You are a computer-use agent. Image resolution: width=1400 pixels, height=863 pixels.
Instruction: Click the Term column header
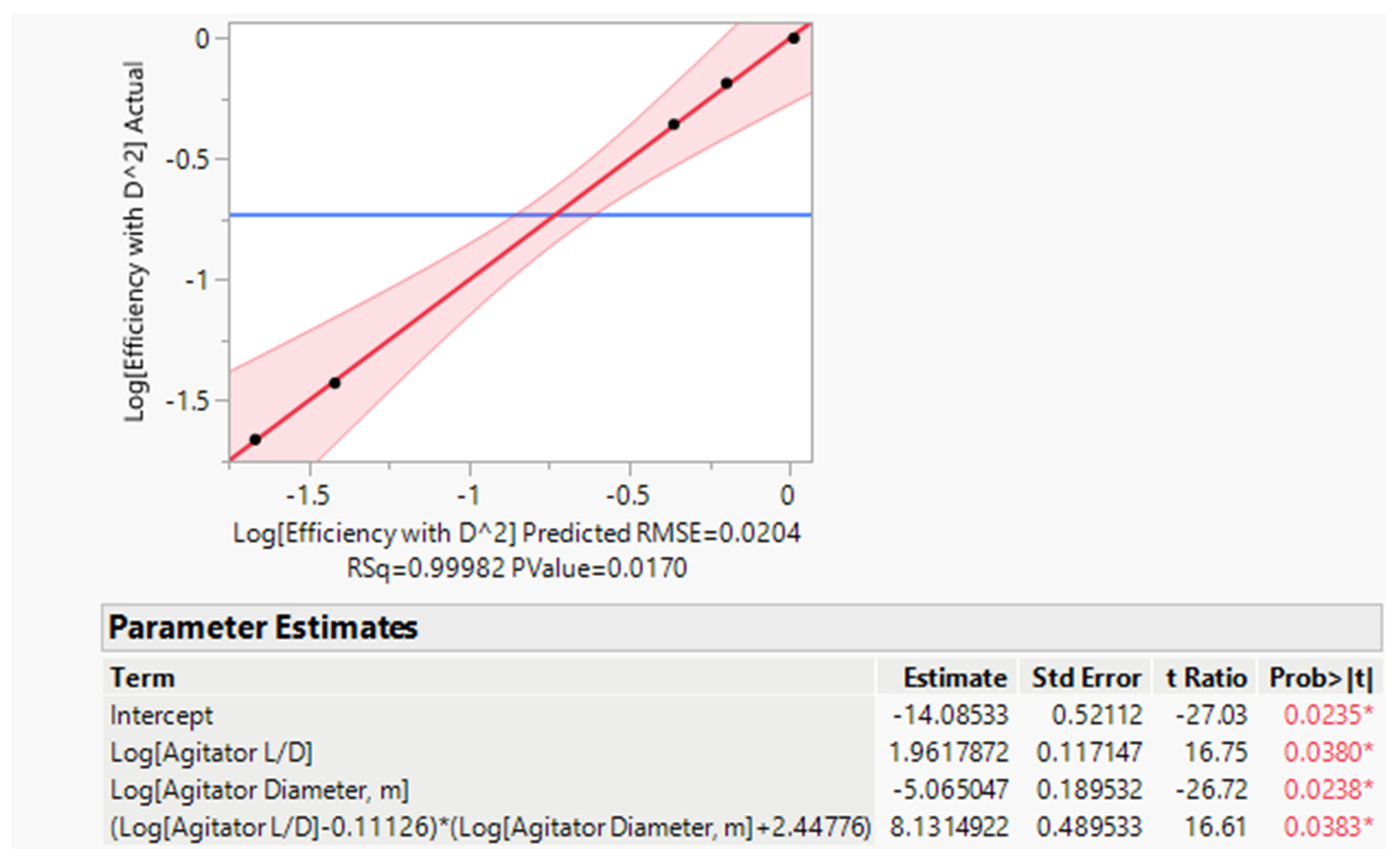(143, 678)
